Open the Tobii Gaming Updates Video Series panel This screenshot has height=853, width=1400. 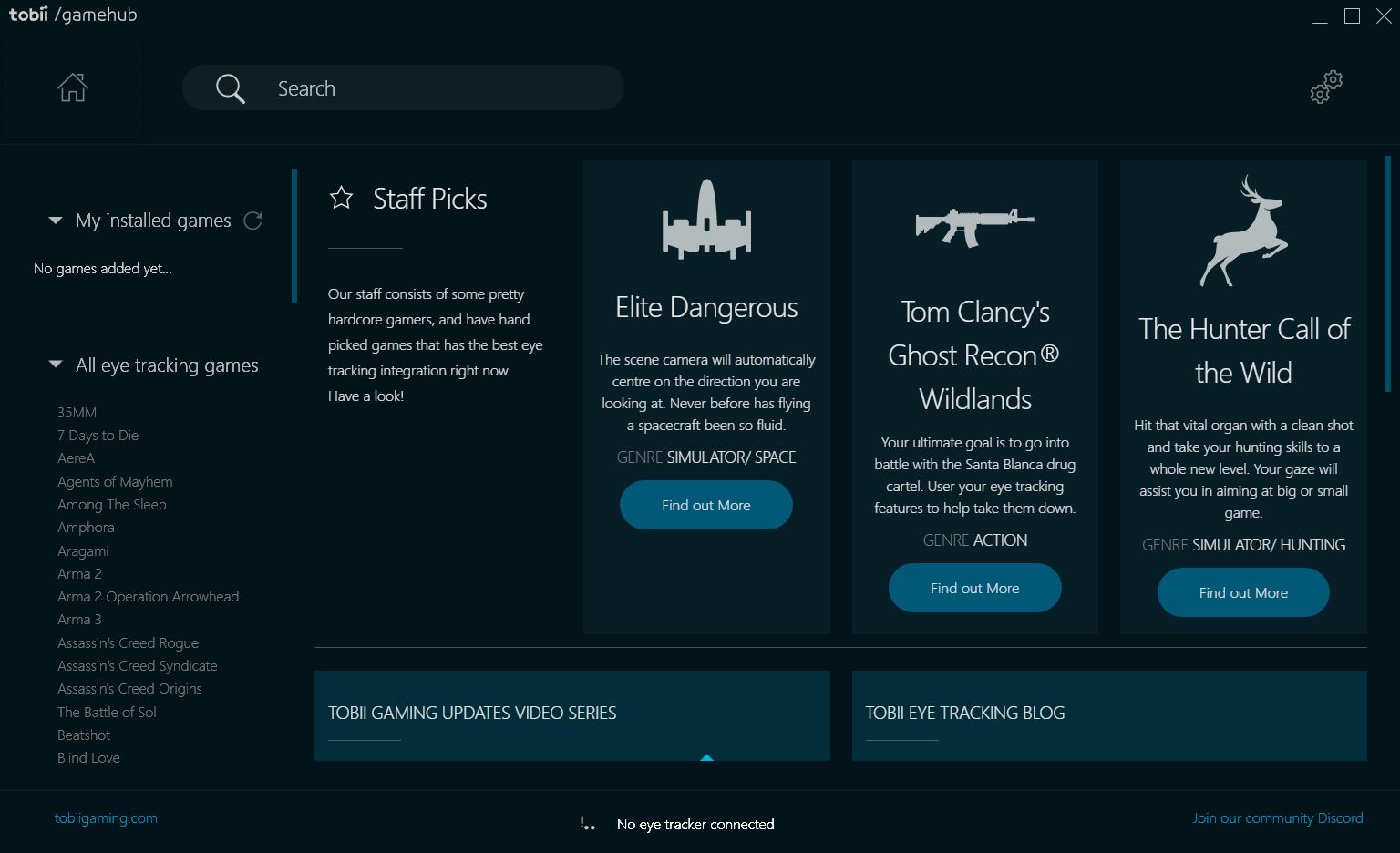[572, 715]
